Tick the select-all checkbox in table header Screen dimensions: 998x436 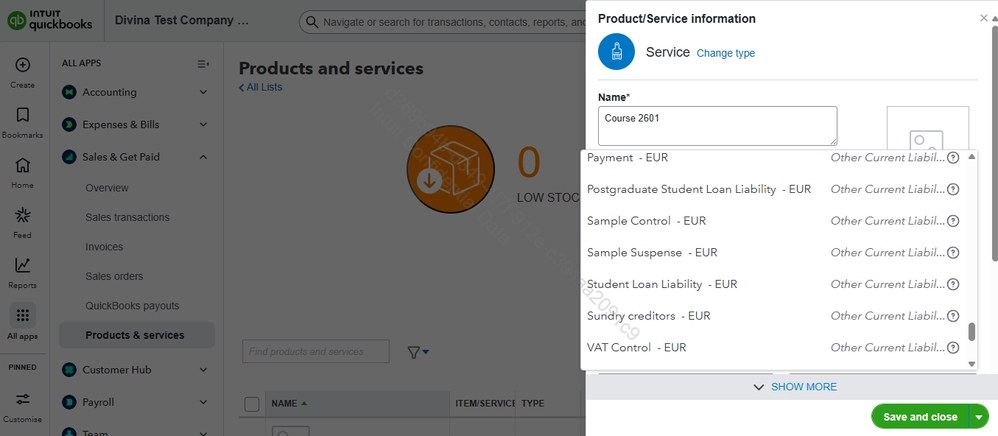pos(252,404)
